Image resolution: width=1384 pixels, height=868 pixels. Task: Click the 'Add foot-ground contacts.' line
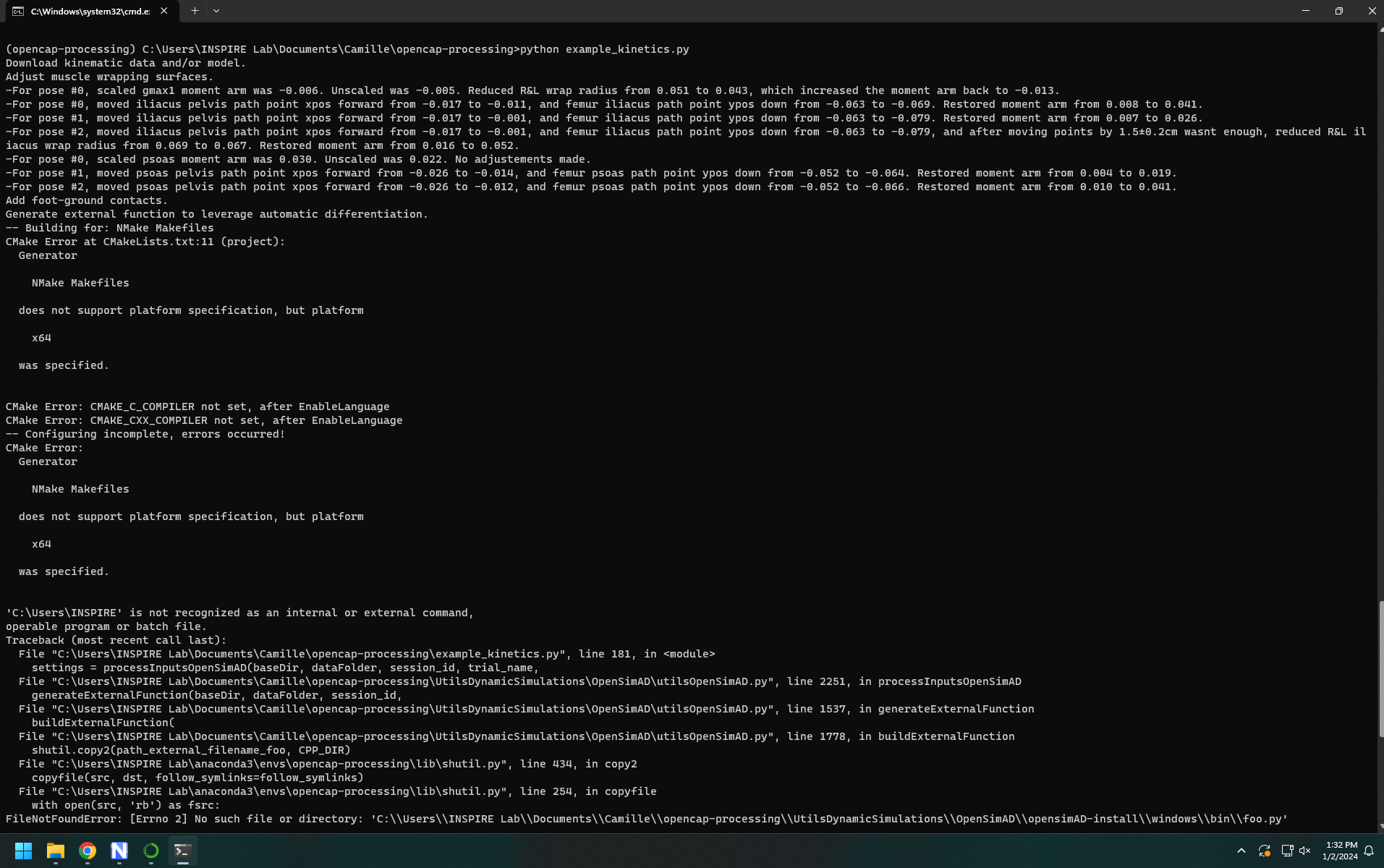point(87,200)
